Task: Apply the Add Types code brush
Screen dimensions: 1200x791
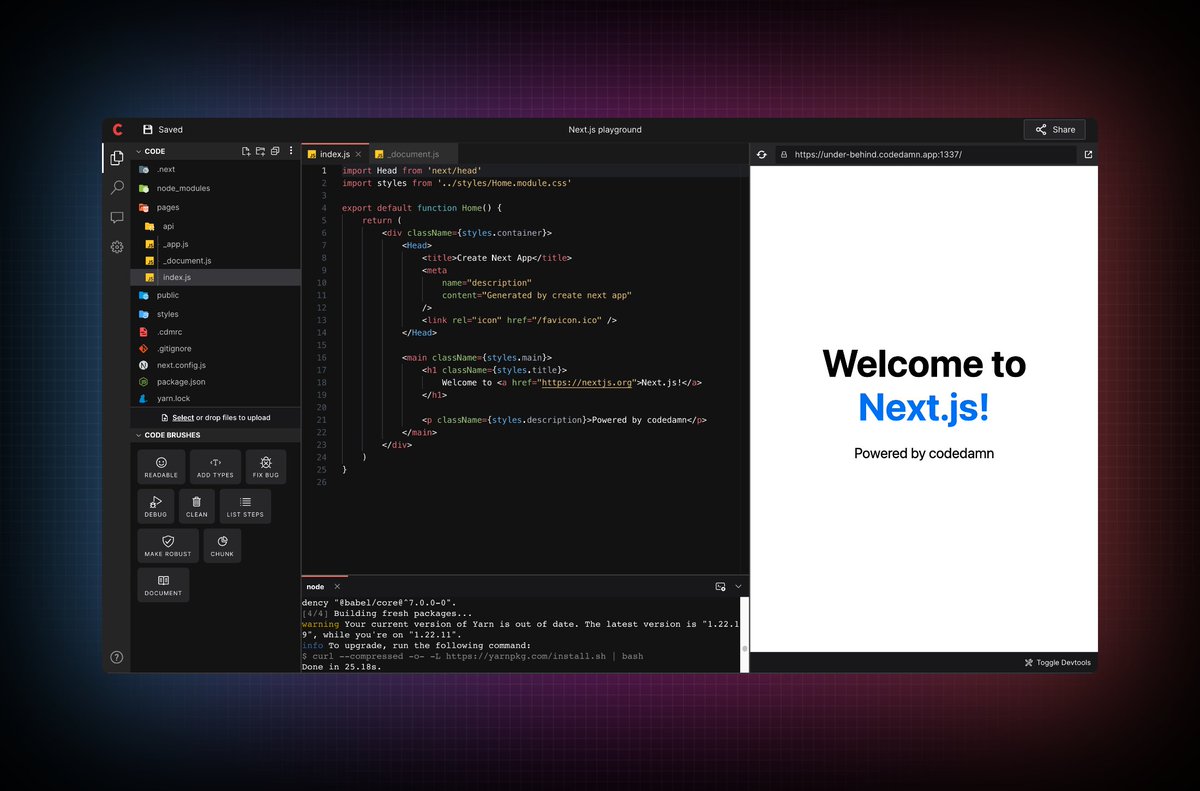Action: coord(215,466)
